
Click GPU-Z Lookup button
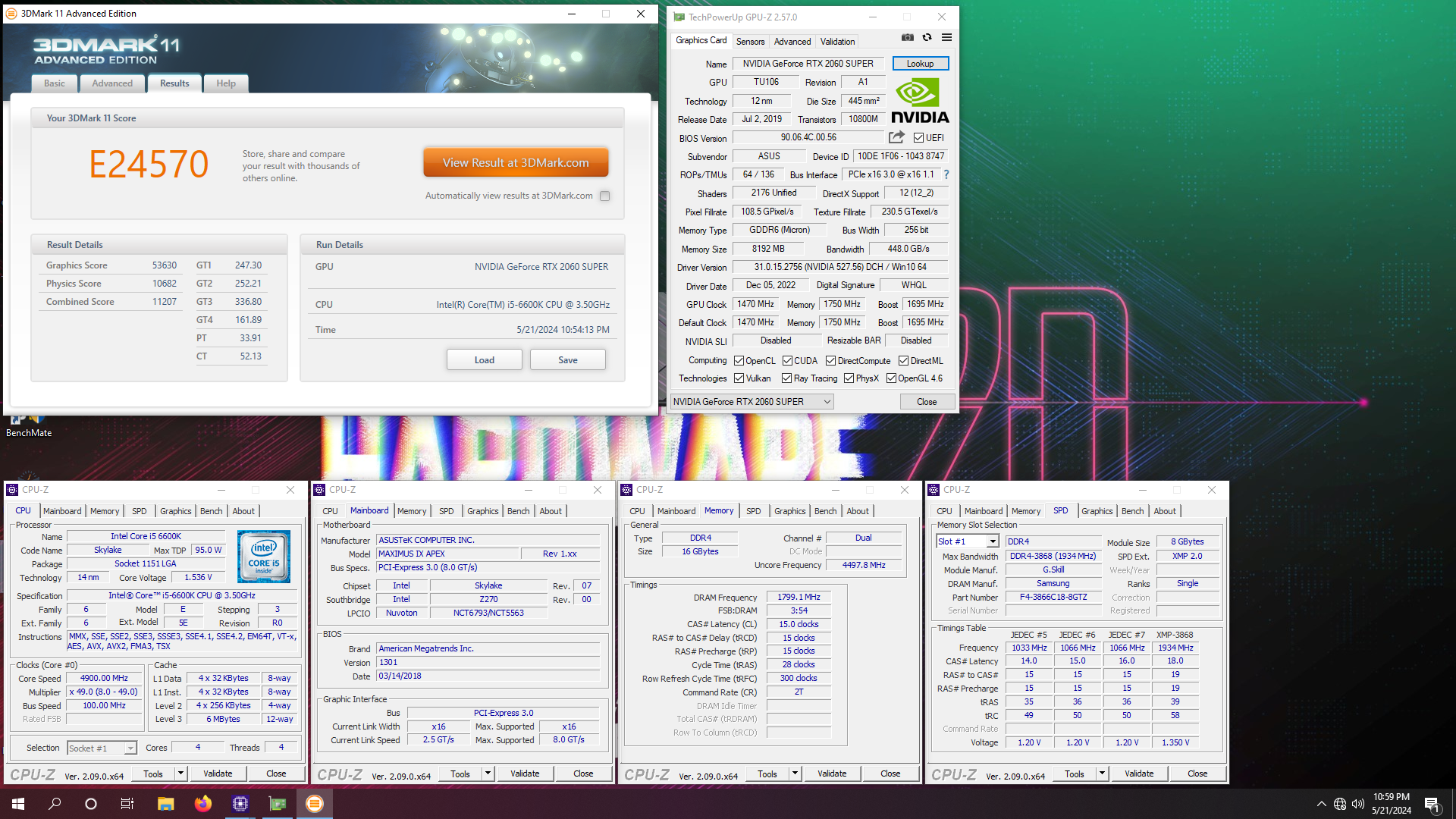coord(920,64)
